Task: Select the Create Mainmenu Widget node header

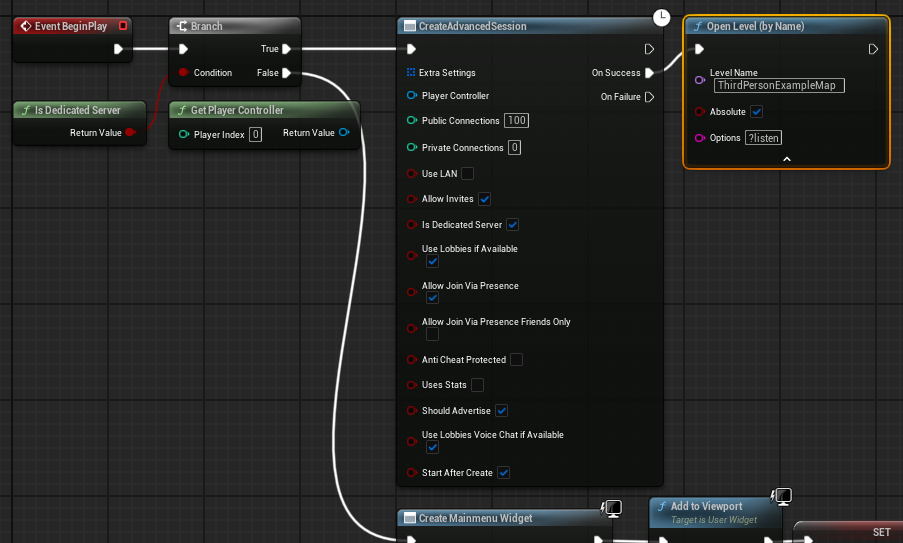Action: (x=475, y=518)
